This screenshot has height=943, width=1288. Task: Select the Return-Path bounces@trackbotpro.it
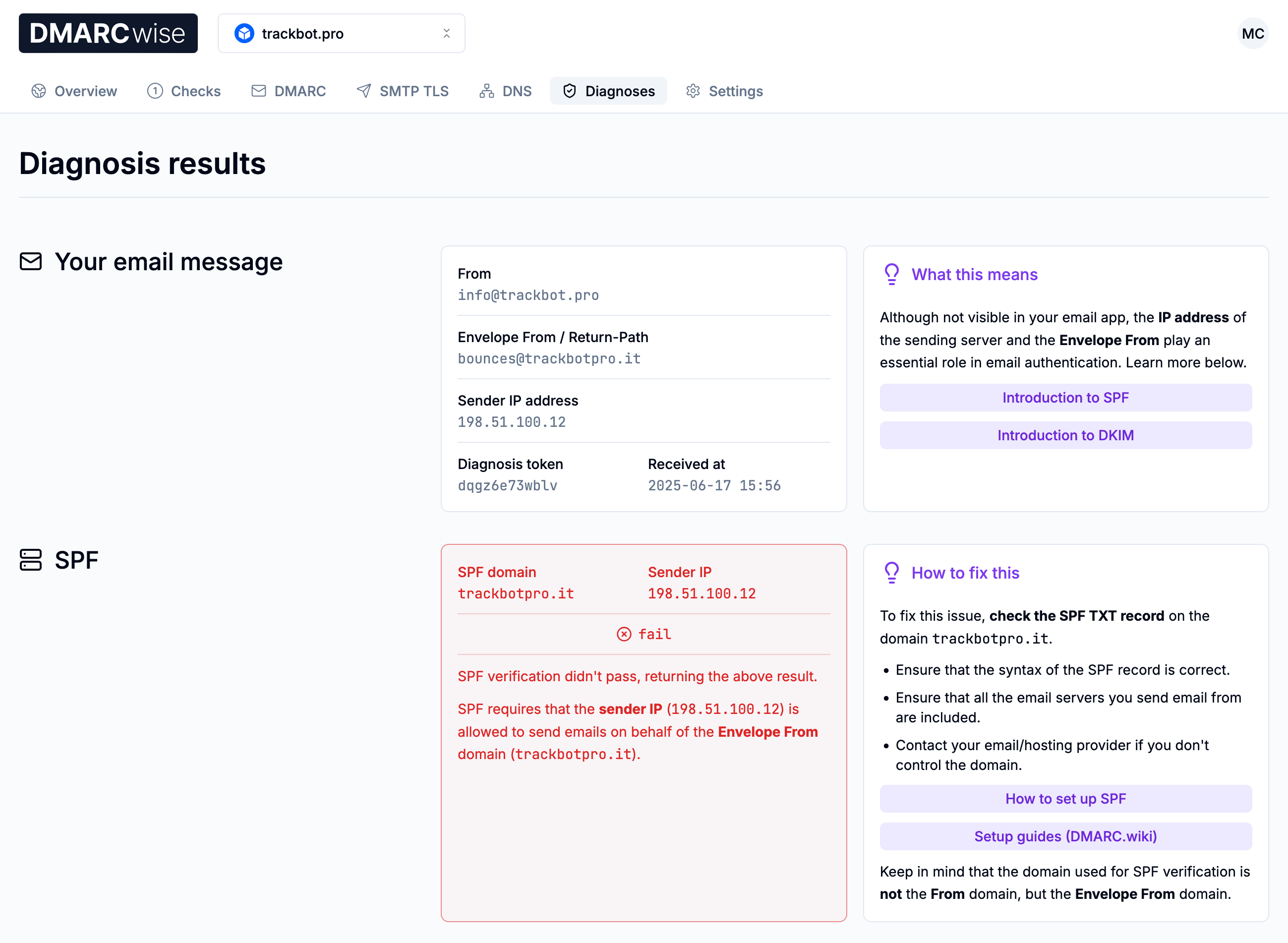coord(549,358)
